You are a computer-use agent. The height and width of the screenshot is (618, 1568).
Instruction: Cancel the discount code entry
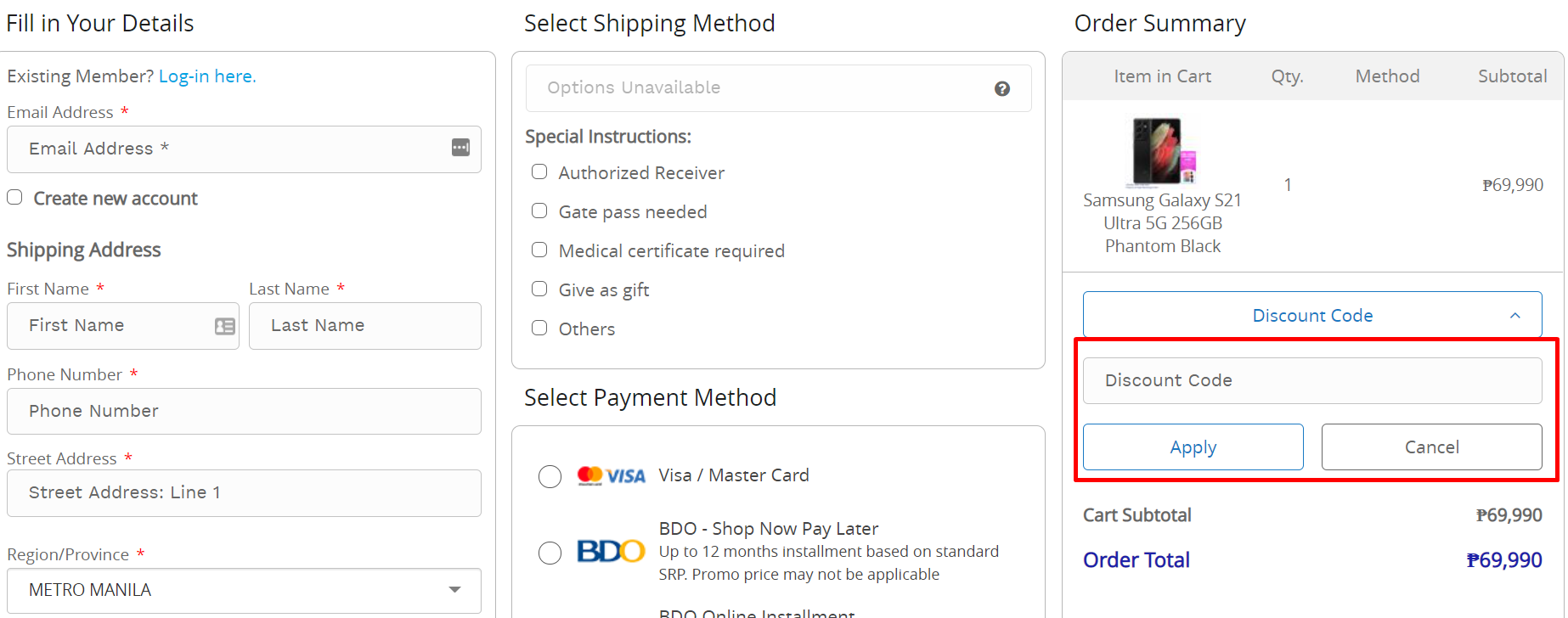pyautogui.click(x=1432, y=447)
